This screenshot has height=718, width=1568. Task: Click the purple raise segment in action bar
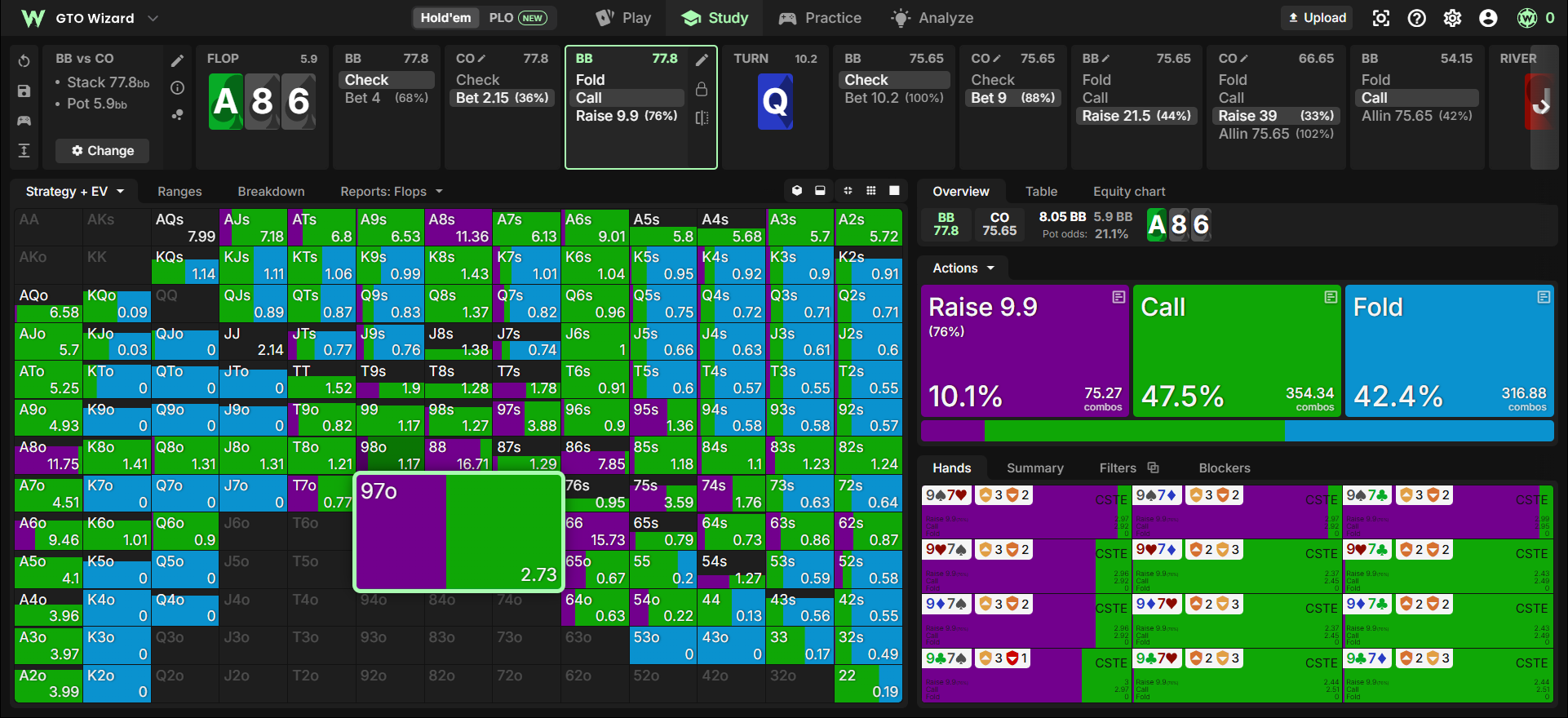tap(953, 431)
